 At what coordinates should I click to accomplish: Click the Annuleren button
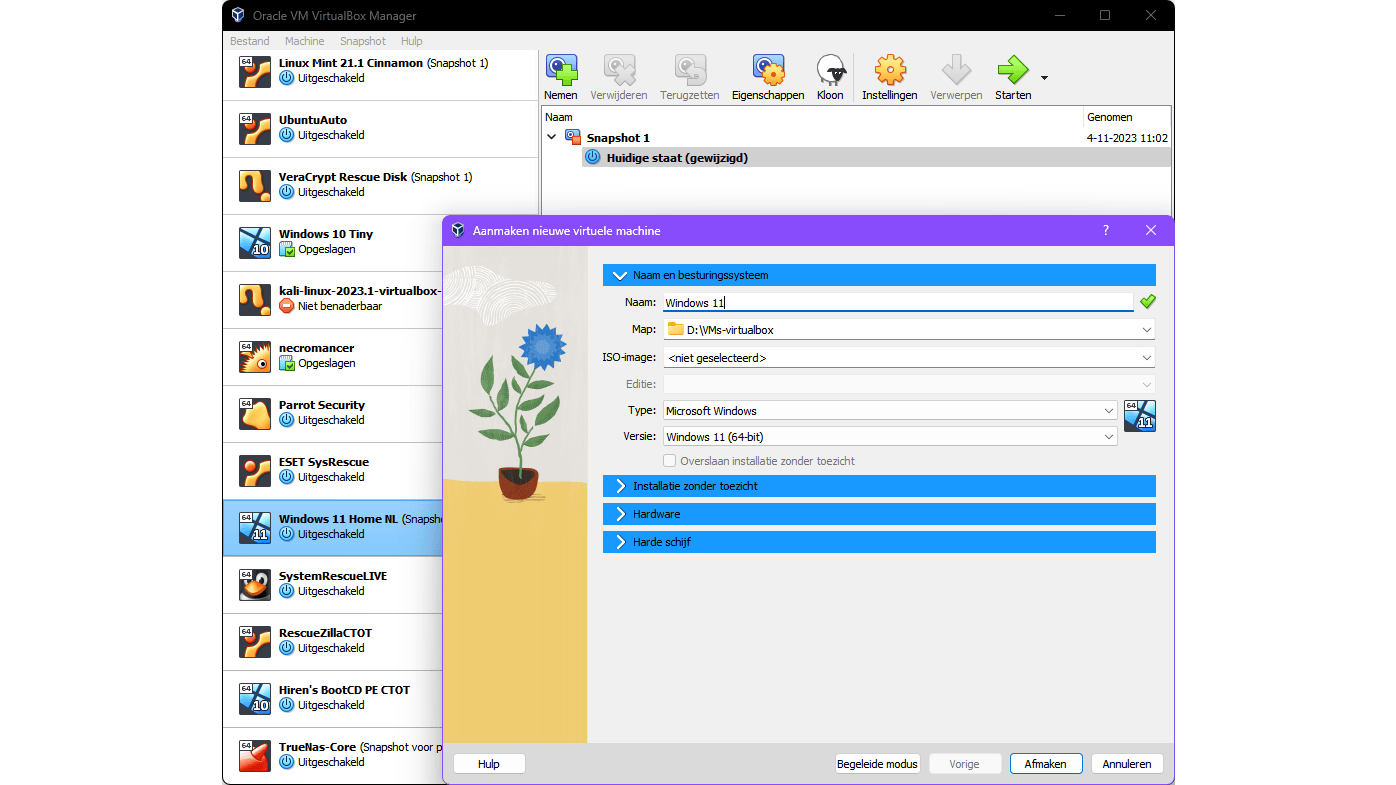(x=1127, y=764)
